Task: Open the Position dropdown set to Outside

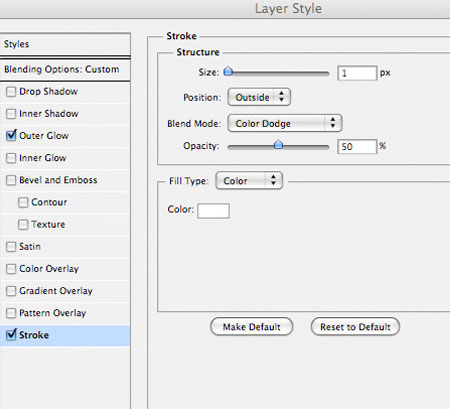Action: click(259, 97)
